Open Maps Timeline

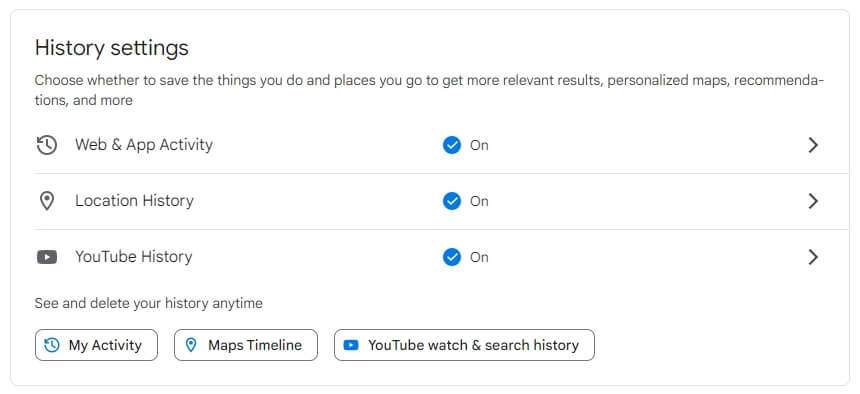click(246, 345)
